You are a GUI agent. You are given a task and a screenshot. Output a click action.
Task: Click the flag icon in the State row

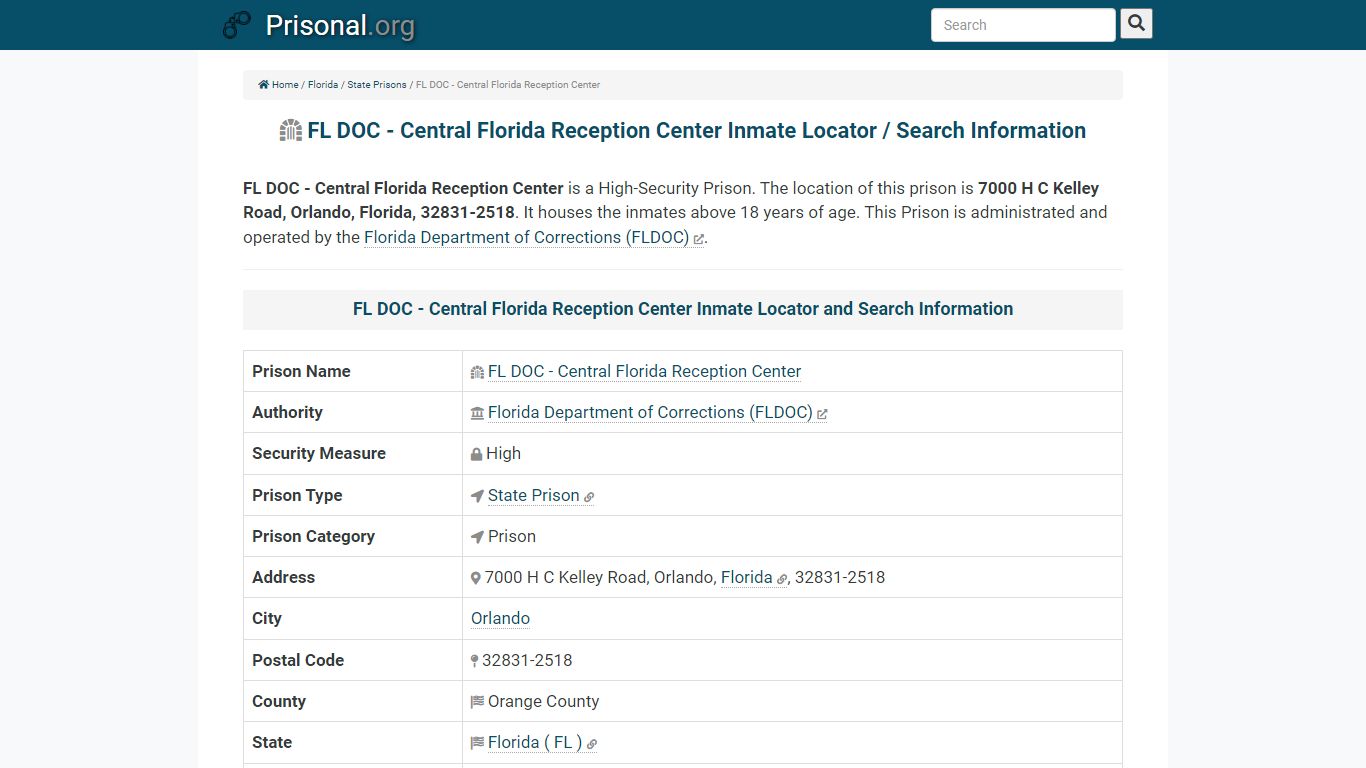point(478,743)
